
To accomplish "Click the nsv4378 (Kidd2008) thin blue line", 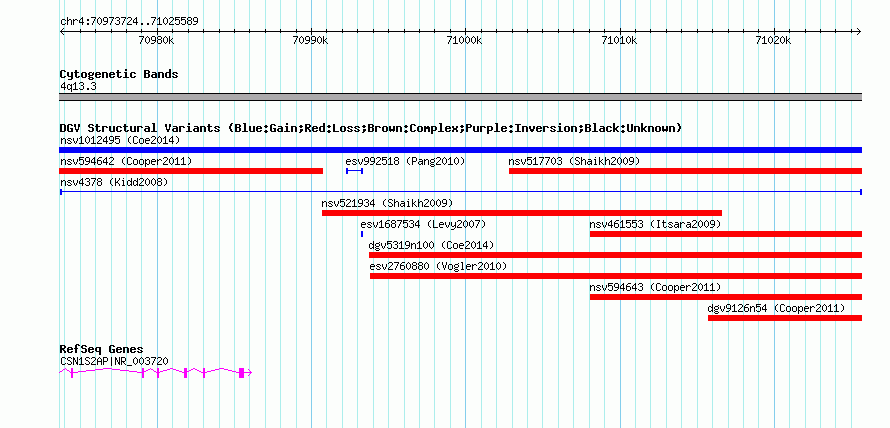I will pyautogui.click(x=460, y=192).
